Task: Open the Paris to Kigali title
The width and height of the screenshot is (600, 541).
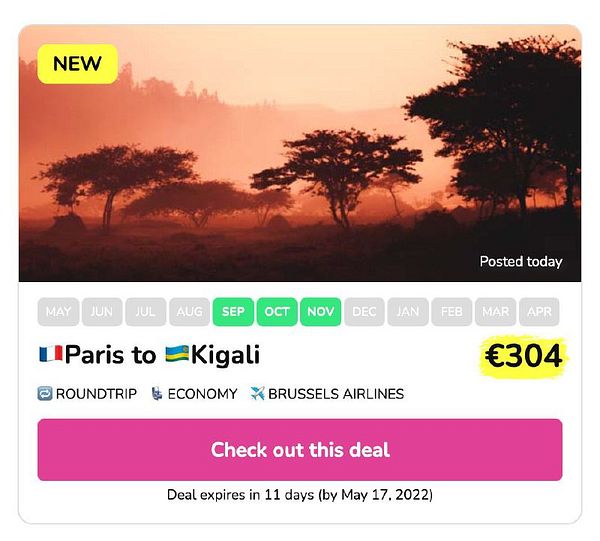Action: [x=150, y=355]
